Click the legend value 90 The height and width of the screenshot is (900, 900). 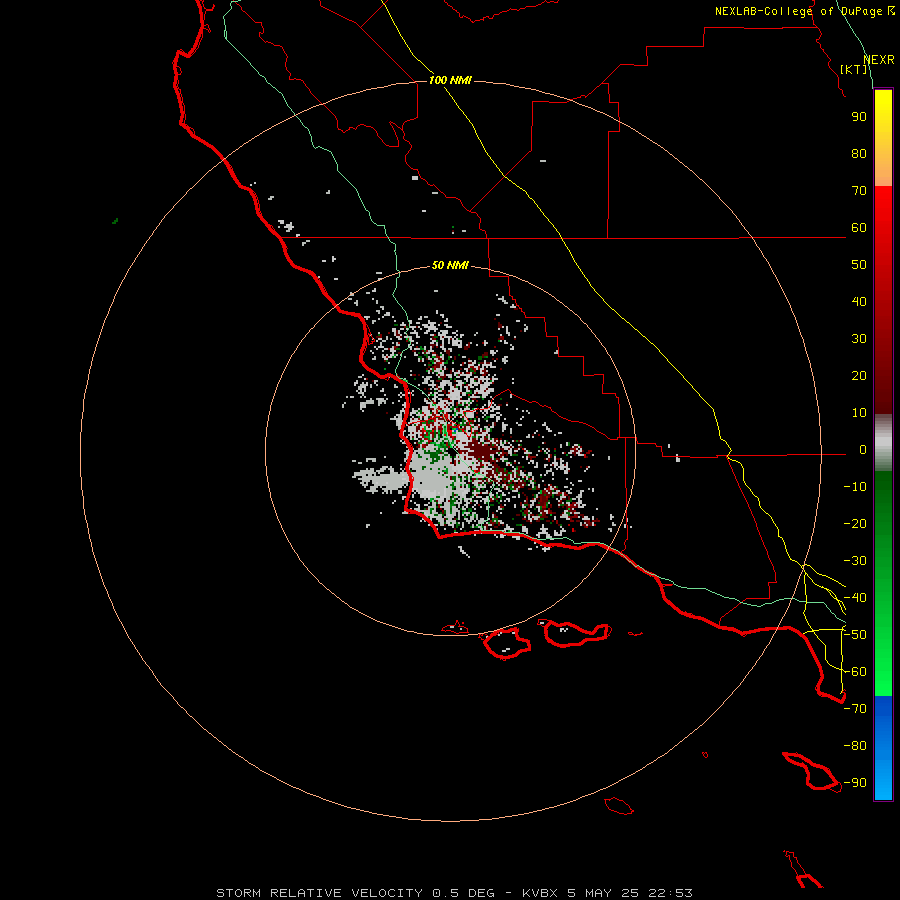(x=859, y=117)
